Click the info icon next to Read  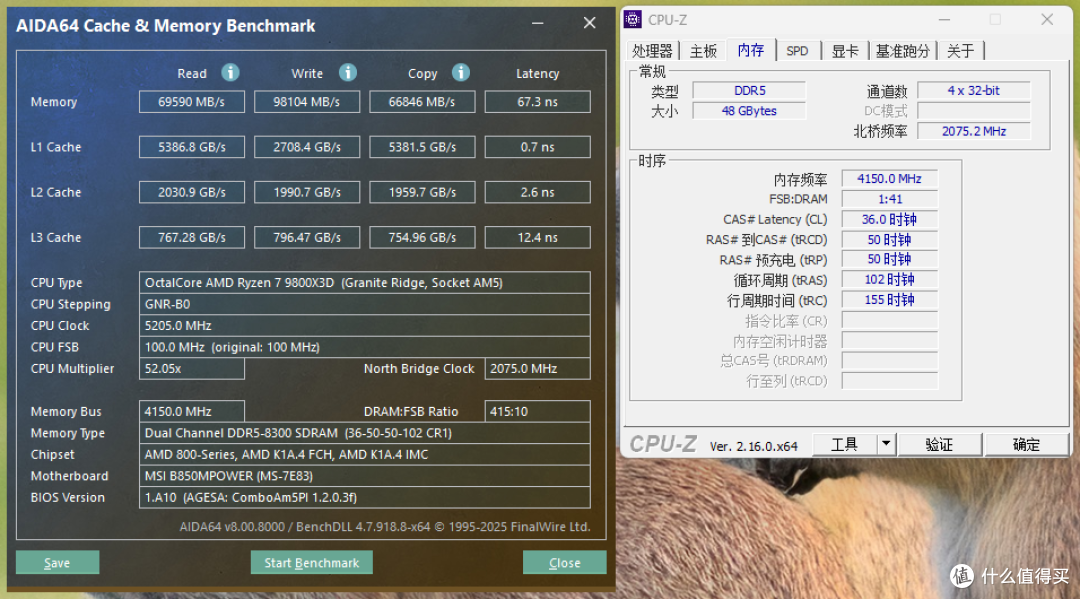tap(229, 73)
